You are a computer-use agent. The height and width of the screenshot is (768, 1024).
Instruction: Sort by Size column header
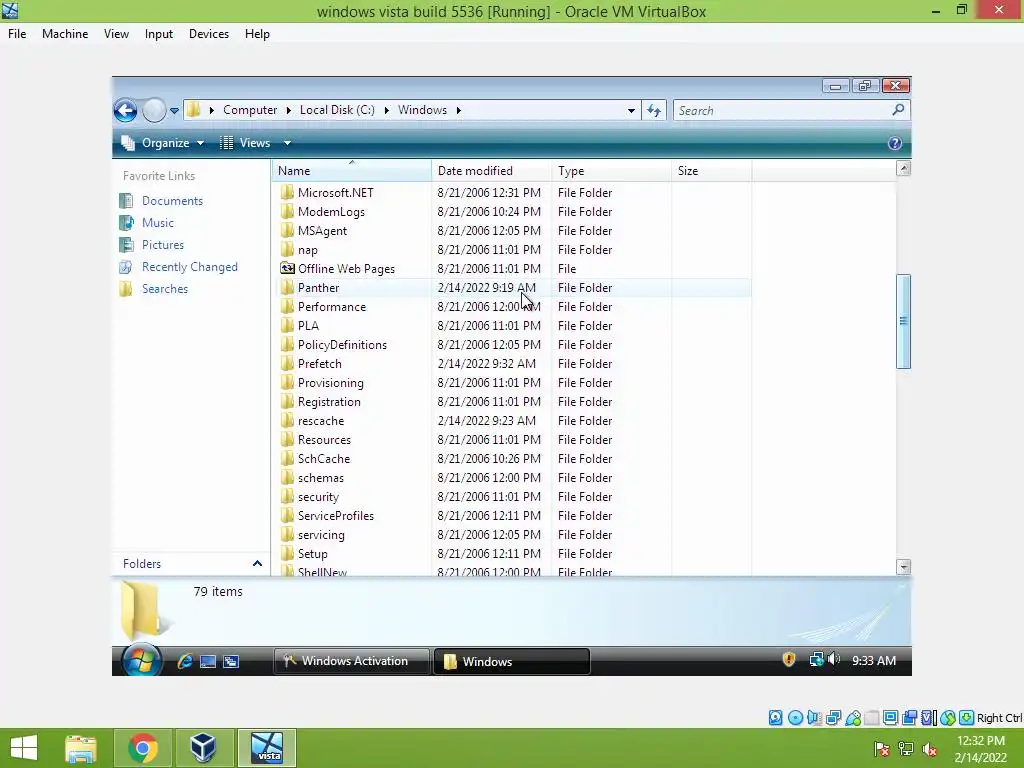pyautogui.click(x=711, y=170)
